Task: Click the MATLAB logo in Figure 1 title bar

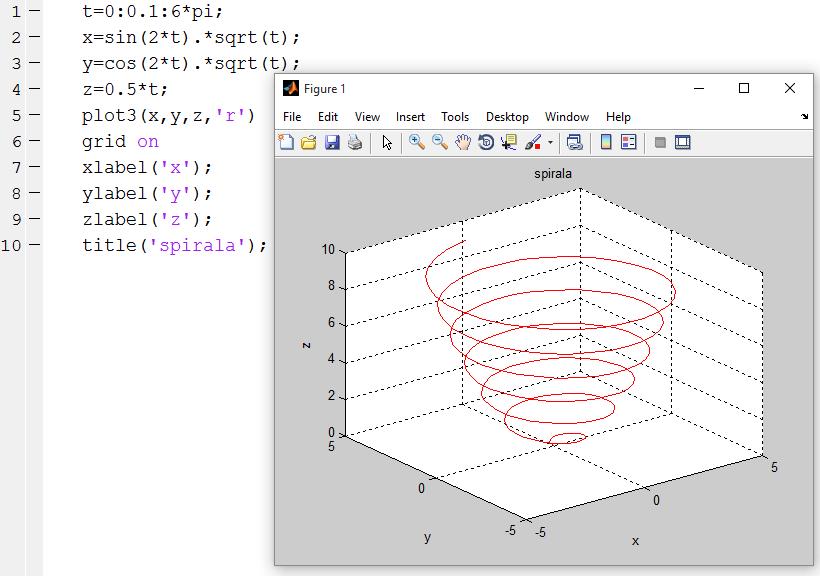Action: coord(291,88)
